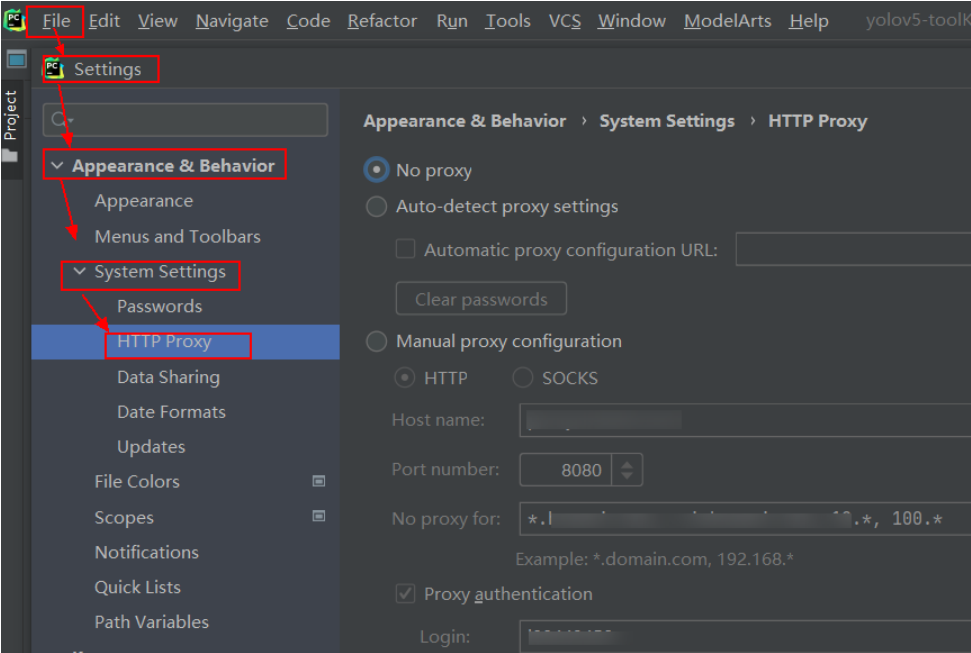Collapse the System Settings tree node
971x653 pixels.
pyautogui.click(x=79, y=271)
